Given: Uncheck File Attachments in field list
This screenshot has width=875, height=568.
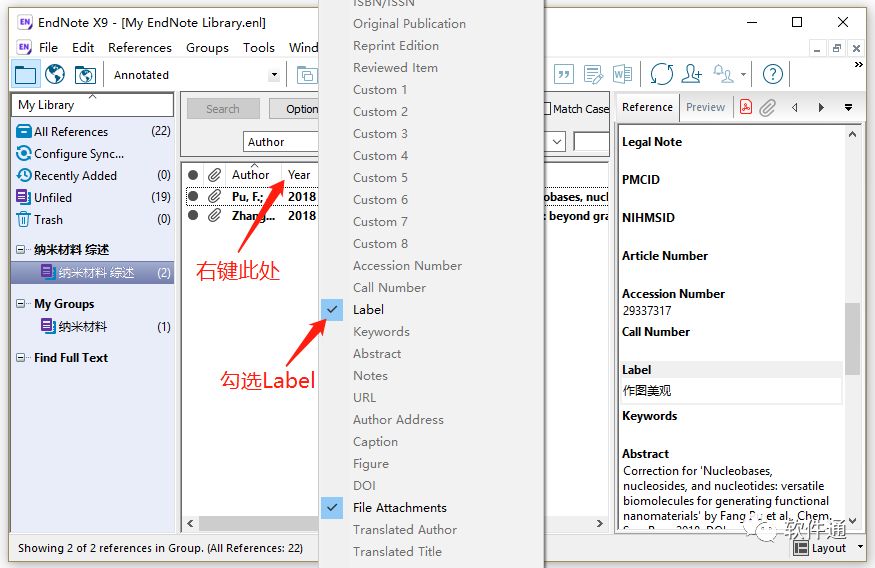Looking at the screenshot, I should pyautogui.click(x=332, y=507).
